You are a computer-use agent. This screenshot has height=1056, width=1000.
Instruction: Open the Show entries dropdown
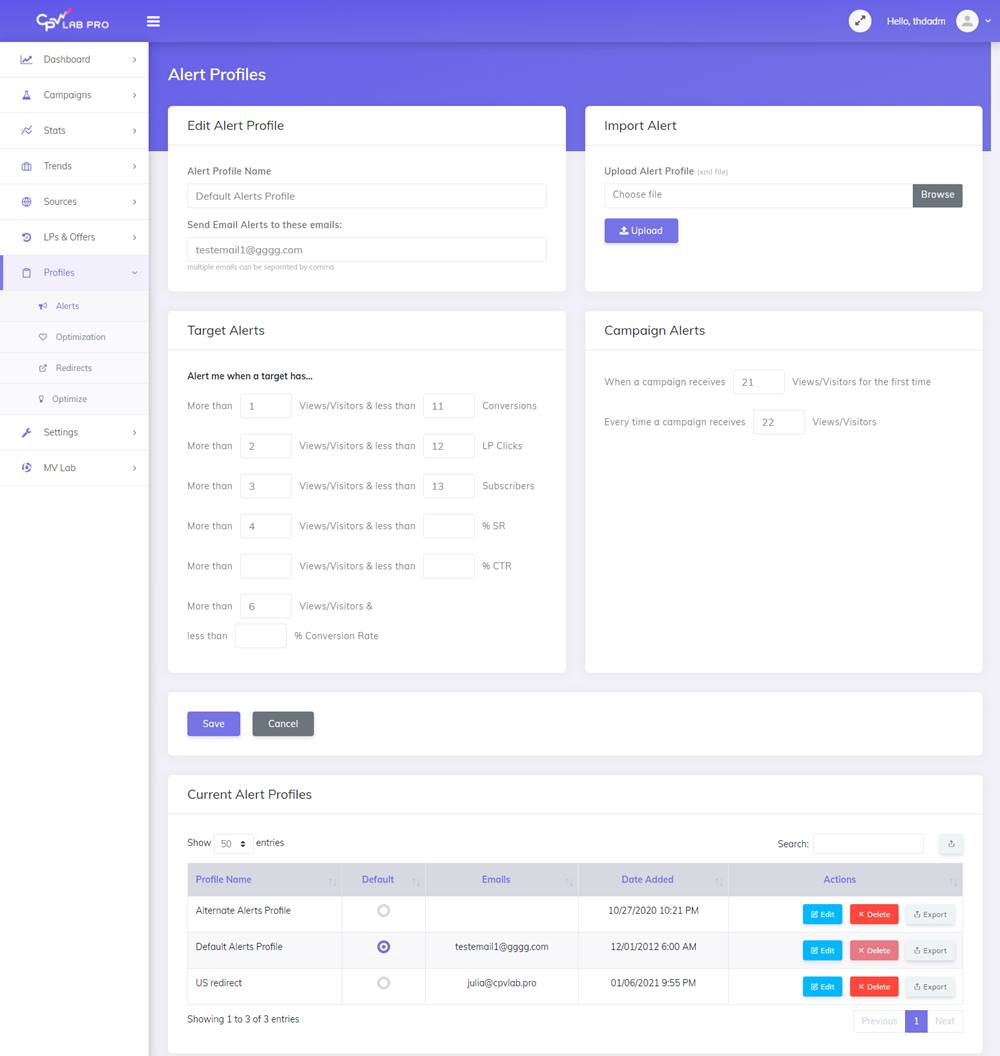pos(232,842)
